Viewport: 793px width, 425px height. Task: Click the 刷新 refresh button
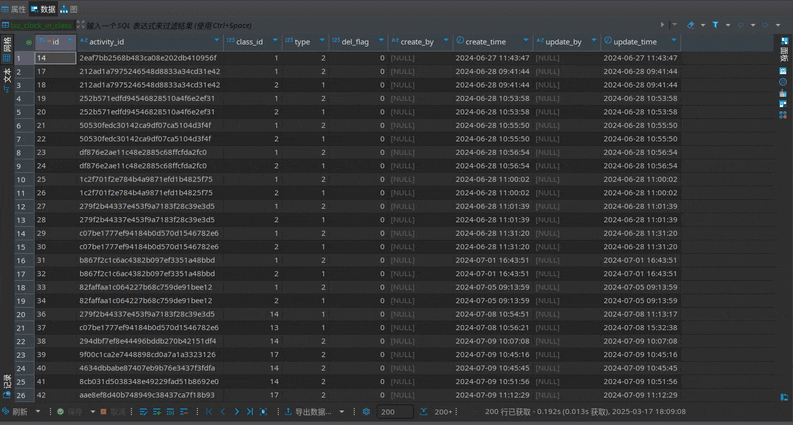coord(15,412)
